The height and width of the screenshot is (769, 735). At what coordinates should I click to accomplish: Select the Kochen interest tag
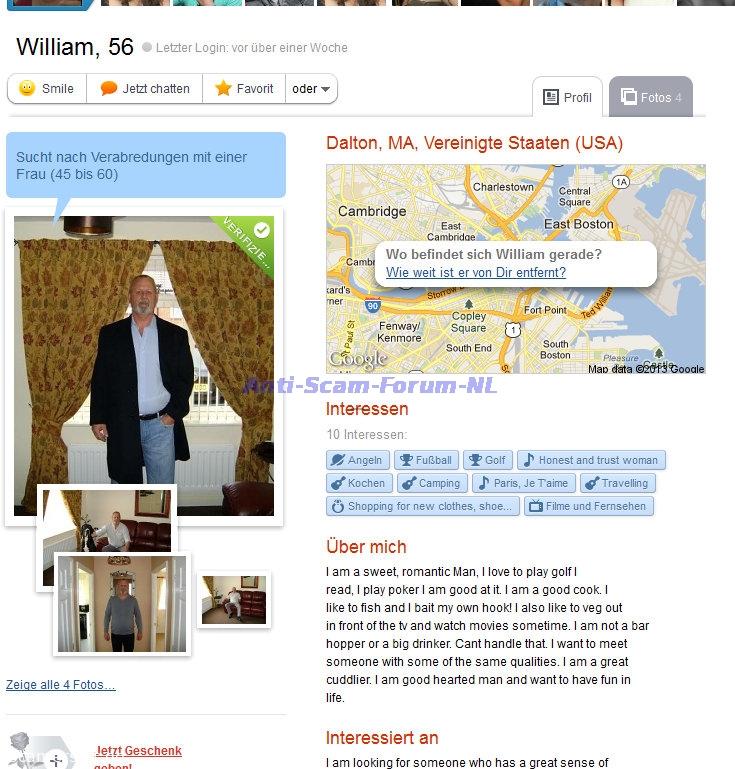[x=359, y=483]
